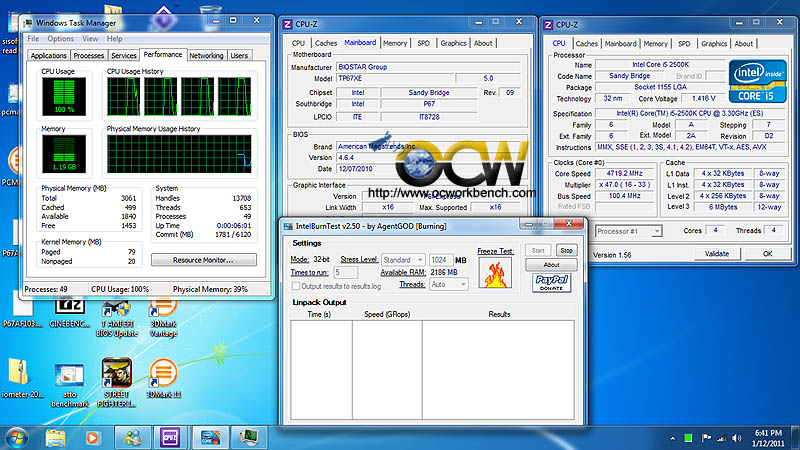Click the Model value TP67XE
Image resolution: width=800 pixels, height=450 pixels.
[395, 79]
